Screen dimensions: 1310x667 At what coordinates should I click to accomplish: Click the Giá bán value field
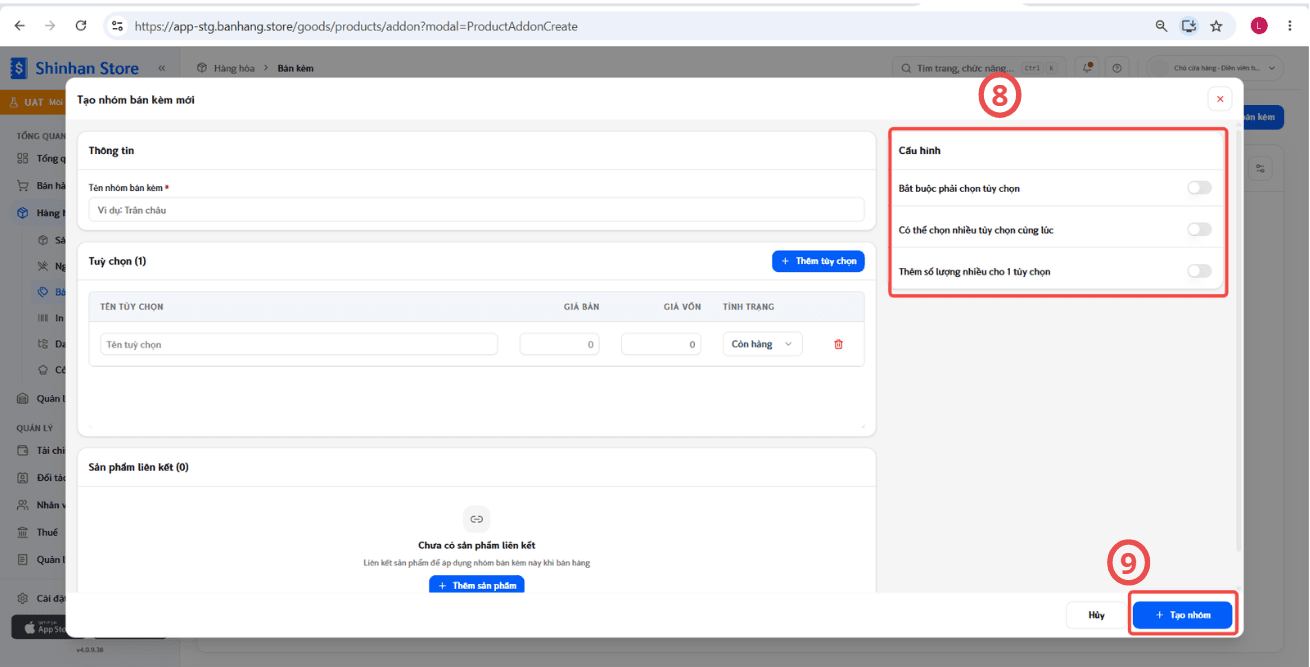pos(560,344)
